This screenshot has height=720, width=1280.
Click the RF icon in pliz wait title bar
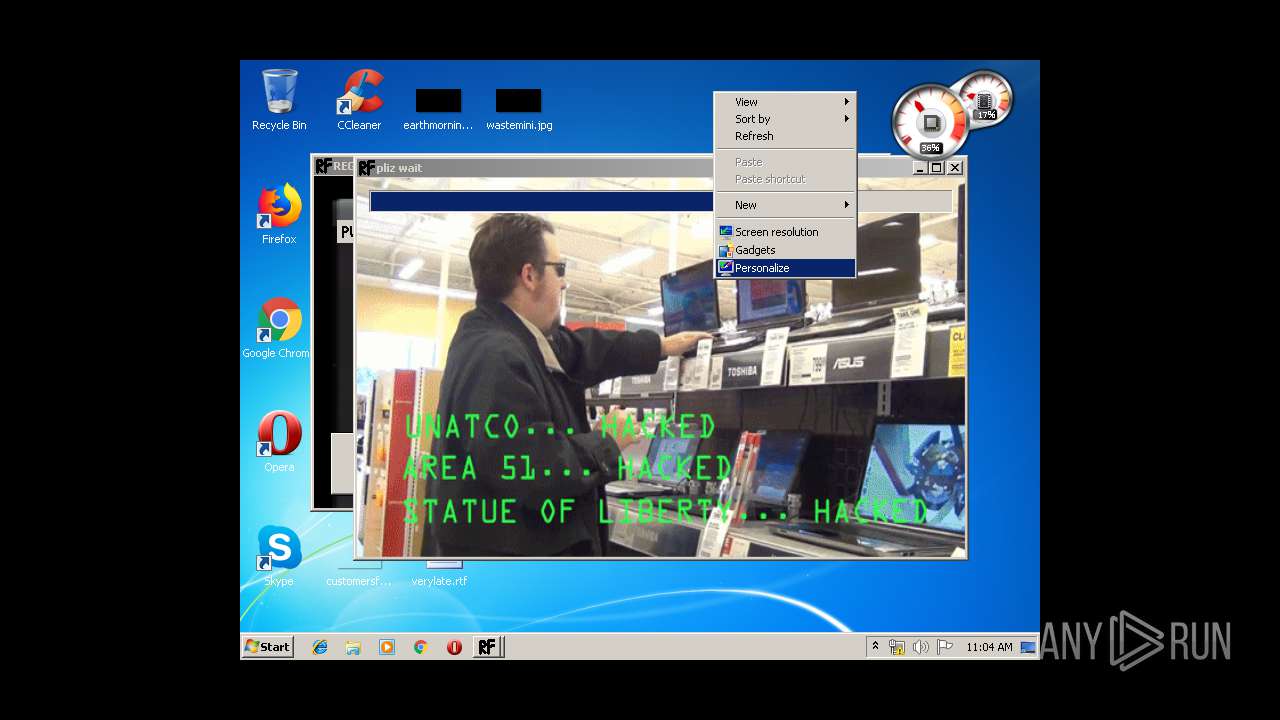click(x=367, y=168)
